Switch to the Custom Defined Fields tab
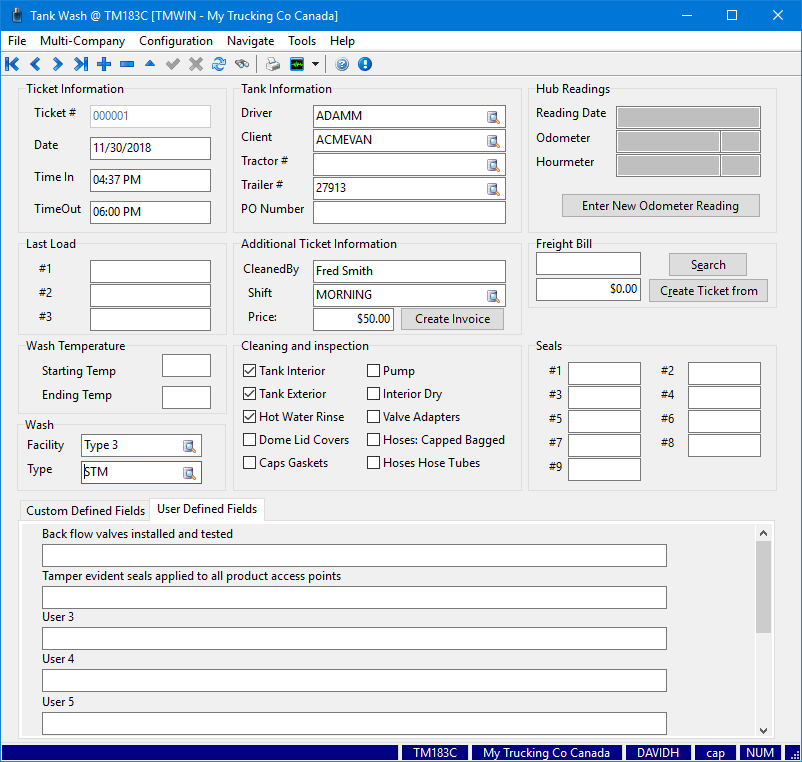This screenshot has height=762, width=802. (85, 511)
